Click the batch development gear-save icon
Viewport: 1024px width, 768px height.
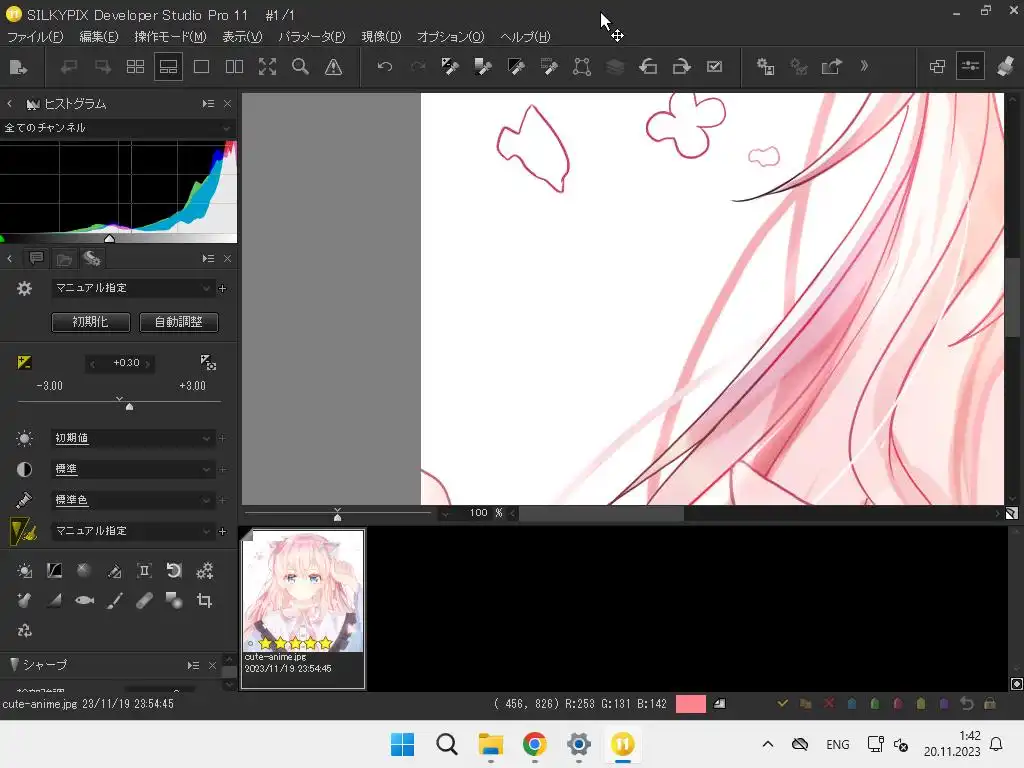[765, 67]
